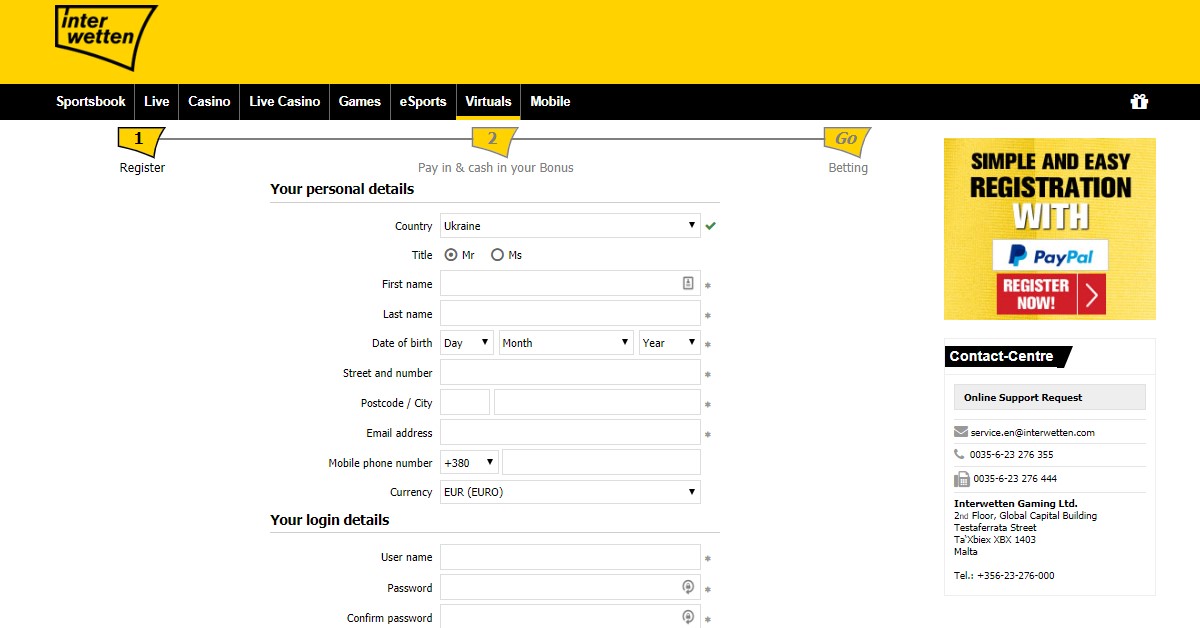Open the Live Casino menu item
The height and width of the screenshot is (628, 1200).
pyautogui.click(x=285, y=101)
